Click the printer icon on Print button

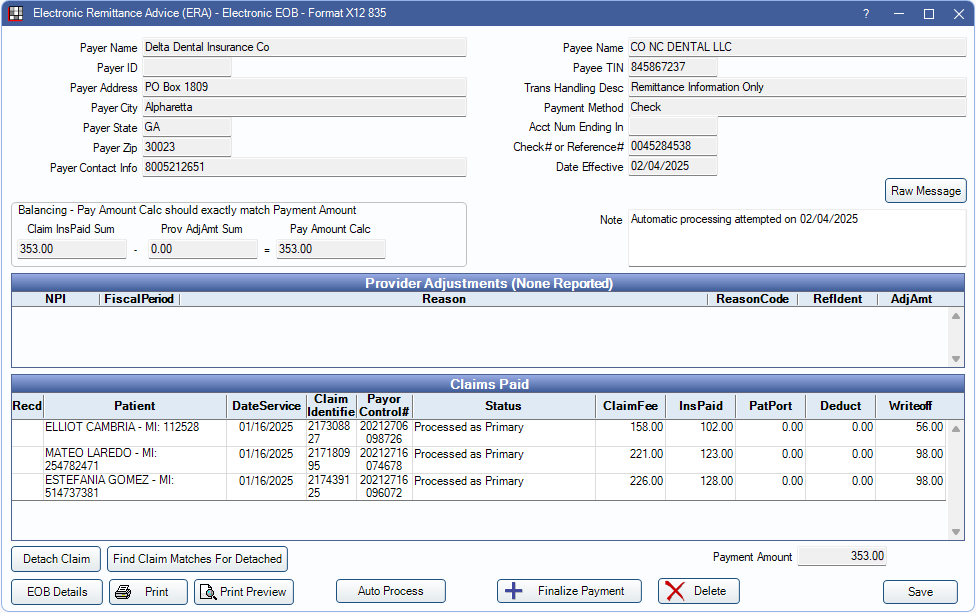pyautogui.click(x=123, y=592)
